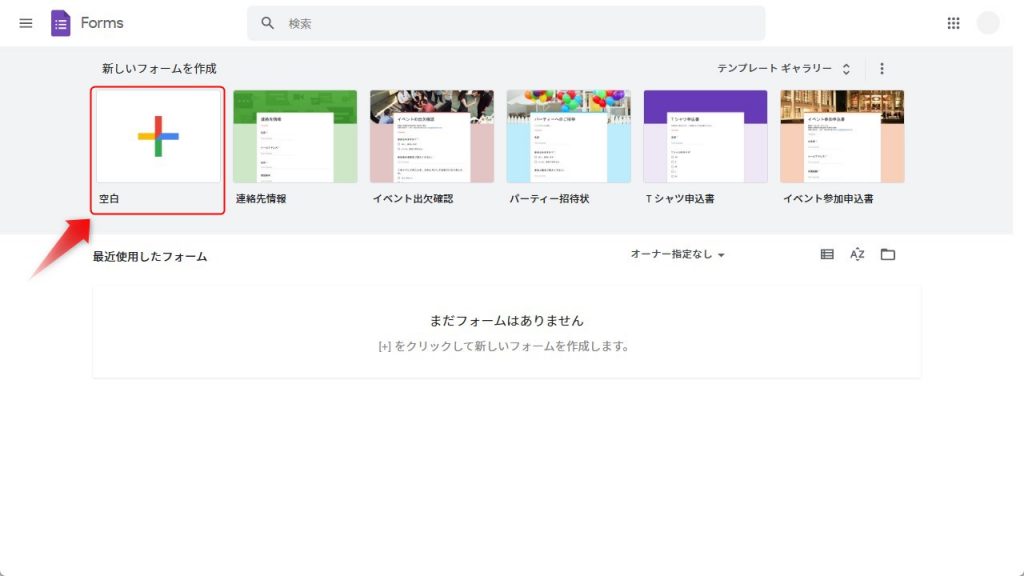Click the イベント参加申込書 label
The width and height of the screenshot is (1024, 576).
828,199
